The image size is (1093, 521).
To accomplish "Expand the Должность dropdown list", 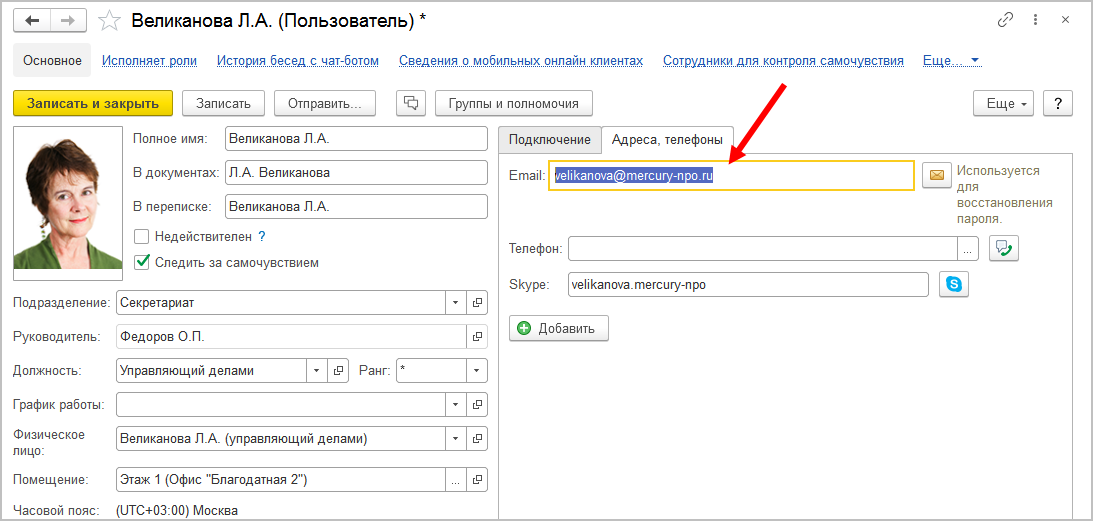I will (x=318, y=371).
